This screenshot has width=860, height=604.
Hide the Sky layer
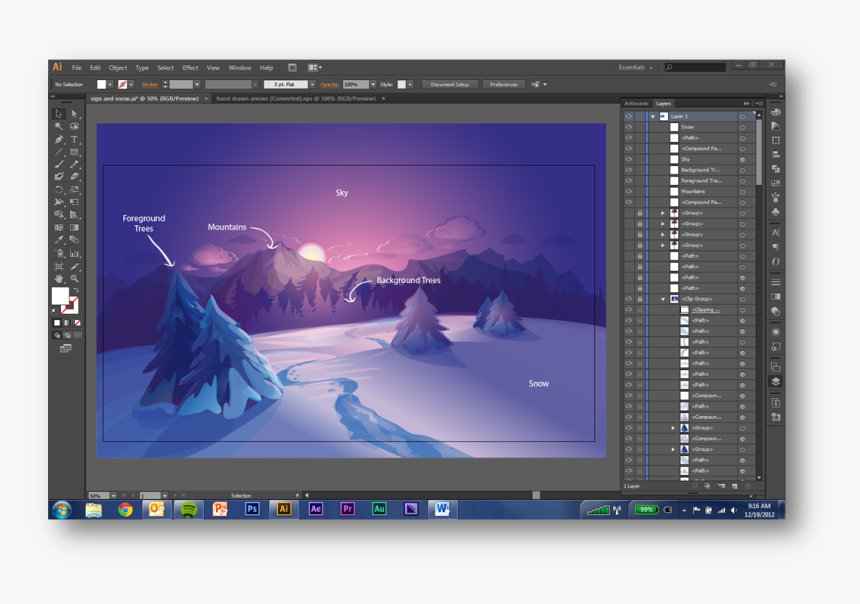628,160
